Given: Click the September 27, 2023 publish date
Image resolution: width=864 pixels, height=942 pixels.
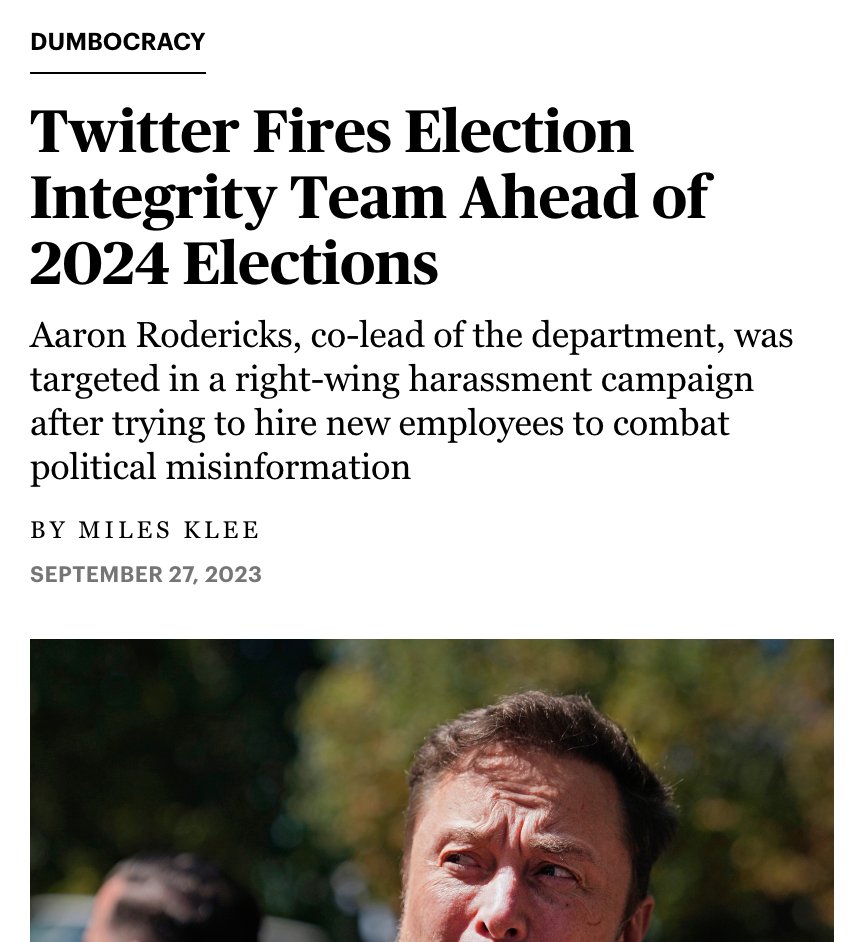Looking at the screenshot, I should tap(146, 574).
